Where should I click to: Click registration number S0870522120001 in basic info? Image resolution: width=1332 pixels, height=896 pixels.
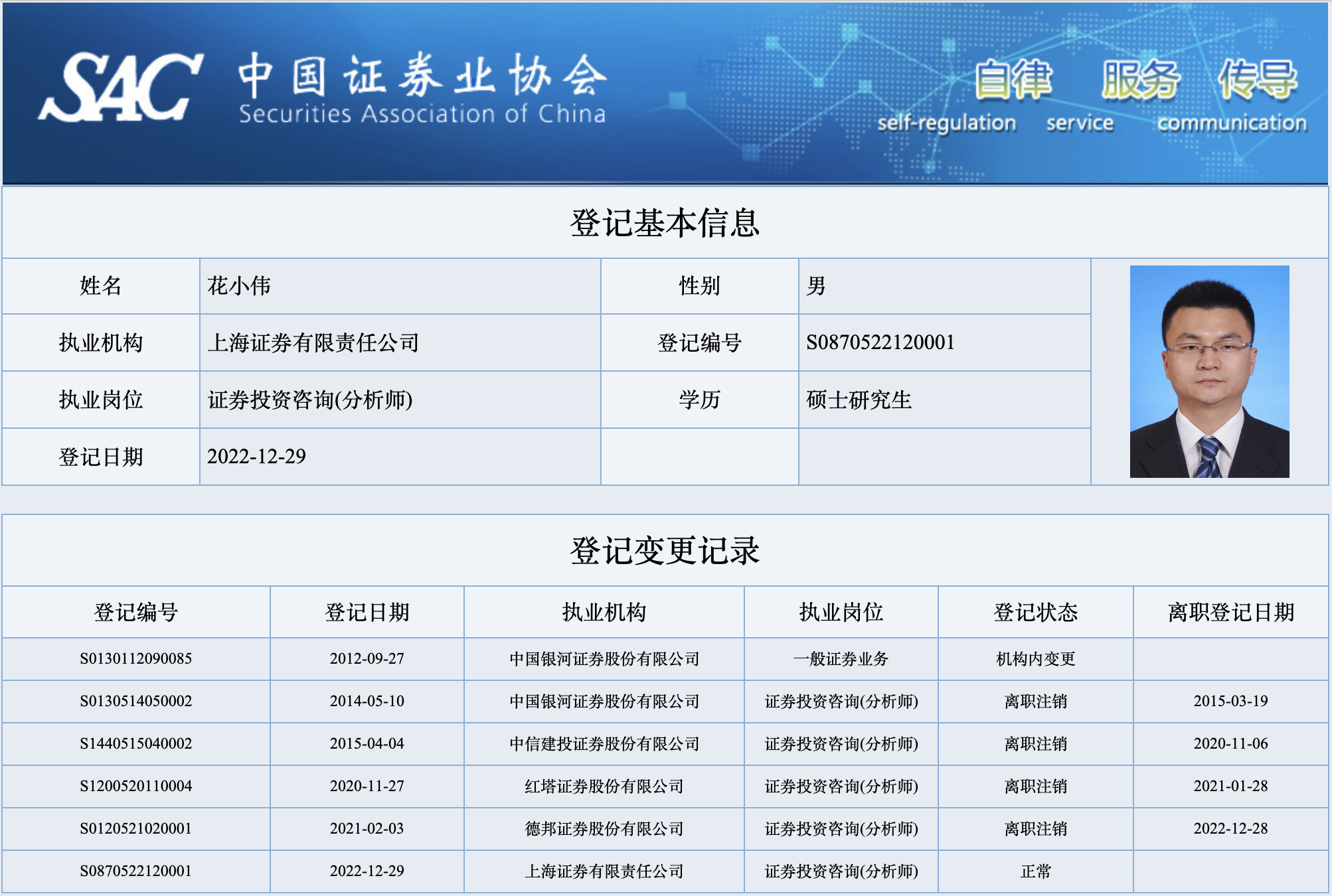pyautogui.click(x=880, y=342)
